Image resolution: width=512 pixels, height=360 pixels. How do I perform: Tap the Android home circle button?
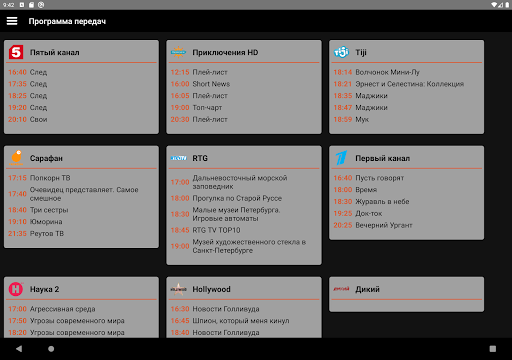tap(51, 349)
